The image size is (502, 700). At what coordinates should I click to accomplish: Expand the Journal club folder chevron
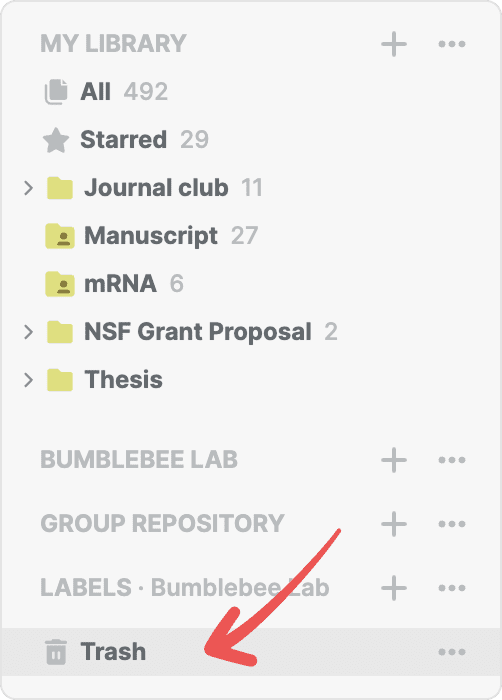pos(28,188)
